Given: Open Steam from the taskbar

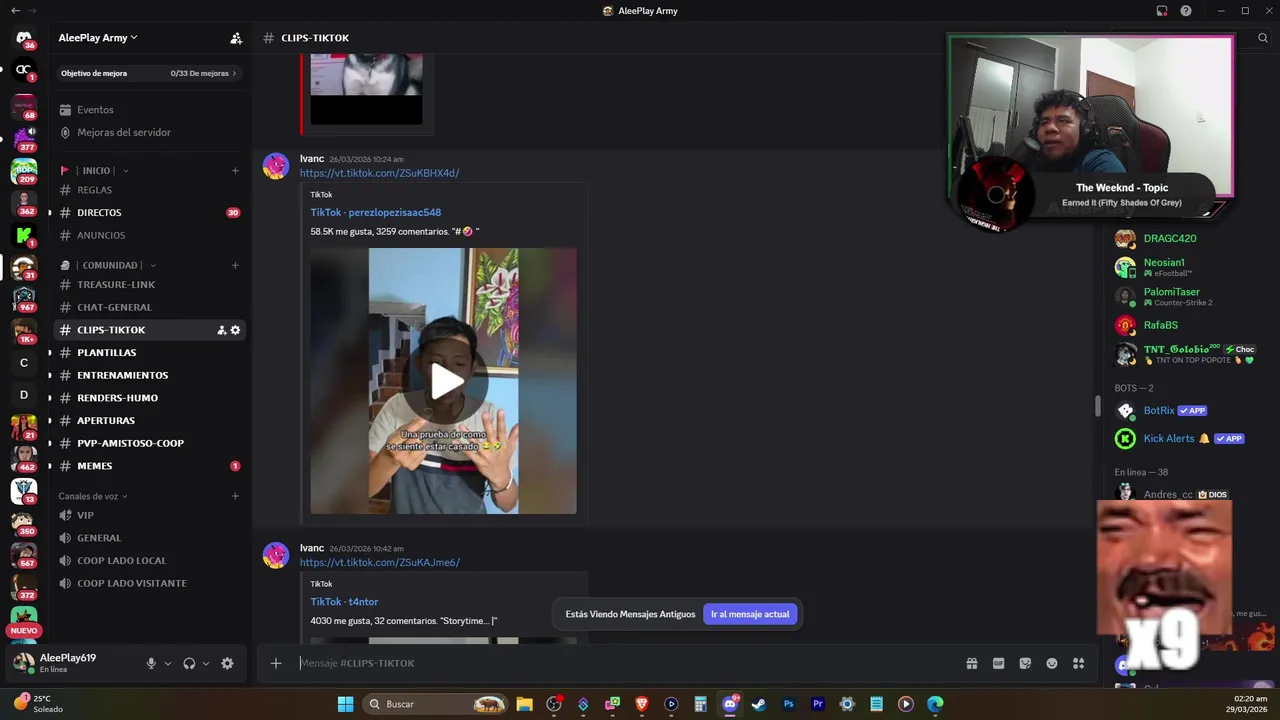Looking at the screenshot, I should coord(759,704).
